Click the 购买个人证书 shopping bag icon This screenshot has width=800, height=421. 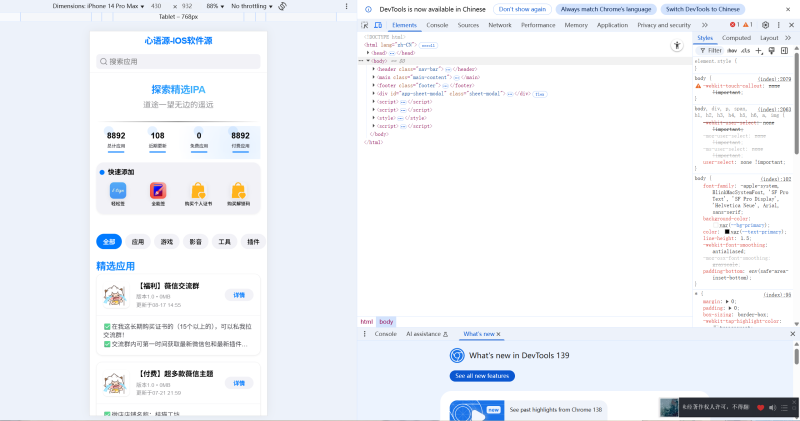point(198,190)
